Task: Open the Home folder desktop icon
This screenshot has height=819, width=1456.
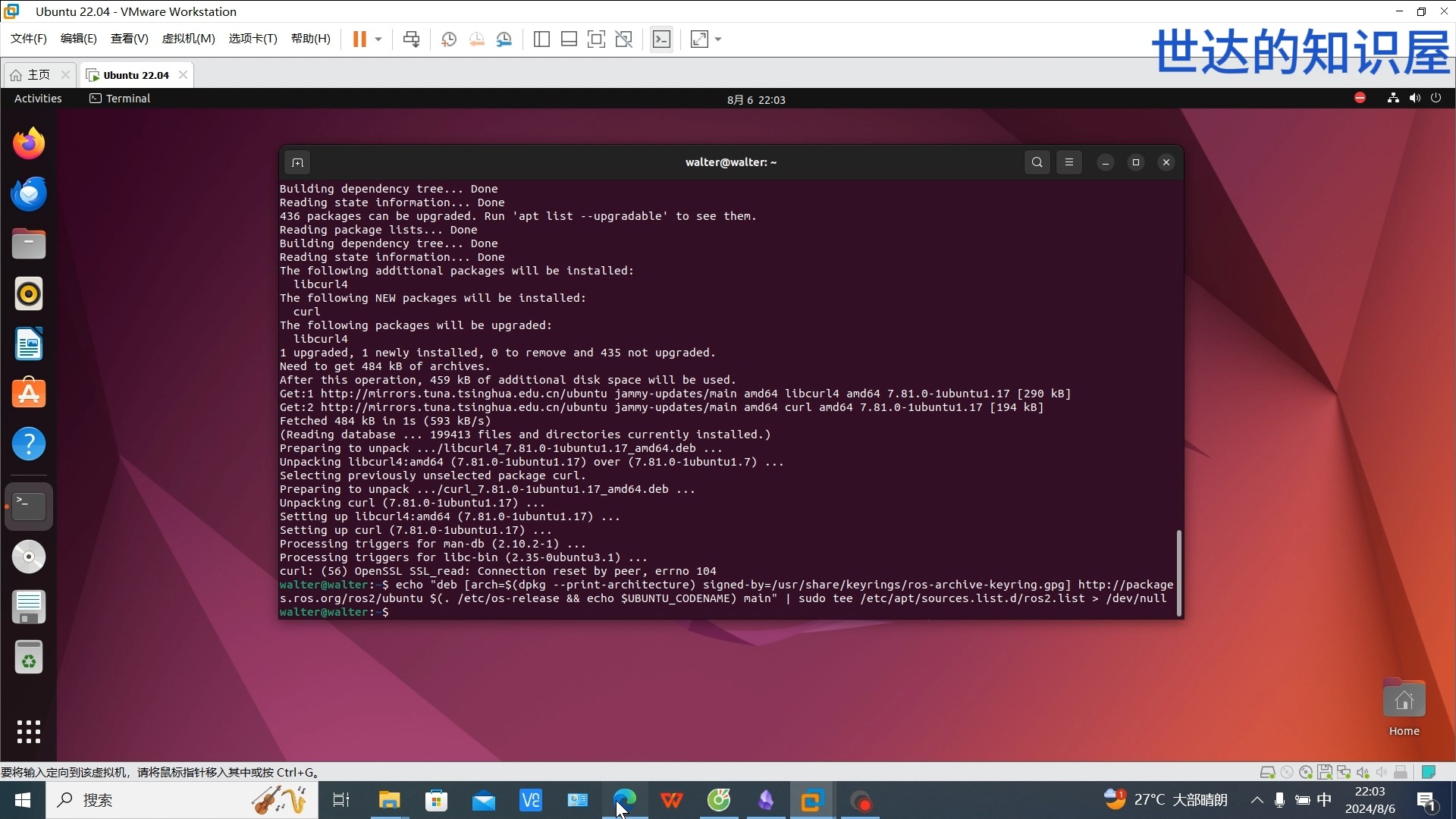Action: tap(1404, 709)
